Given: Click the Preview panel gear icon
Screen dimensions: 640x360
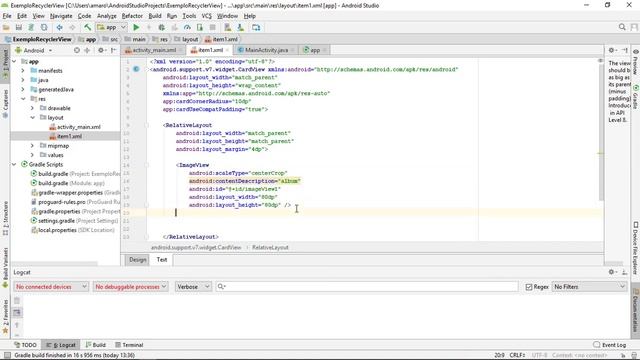Looking at the screenshot, I should (x=611, y=50).
